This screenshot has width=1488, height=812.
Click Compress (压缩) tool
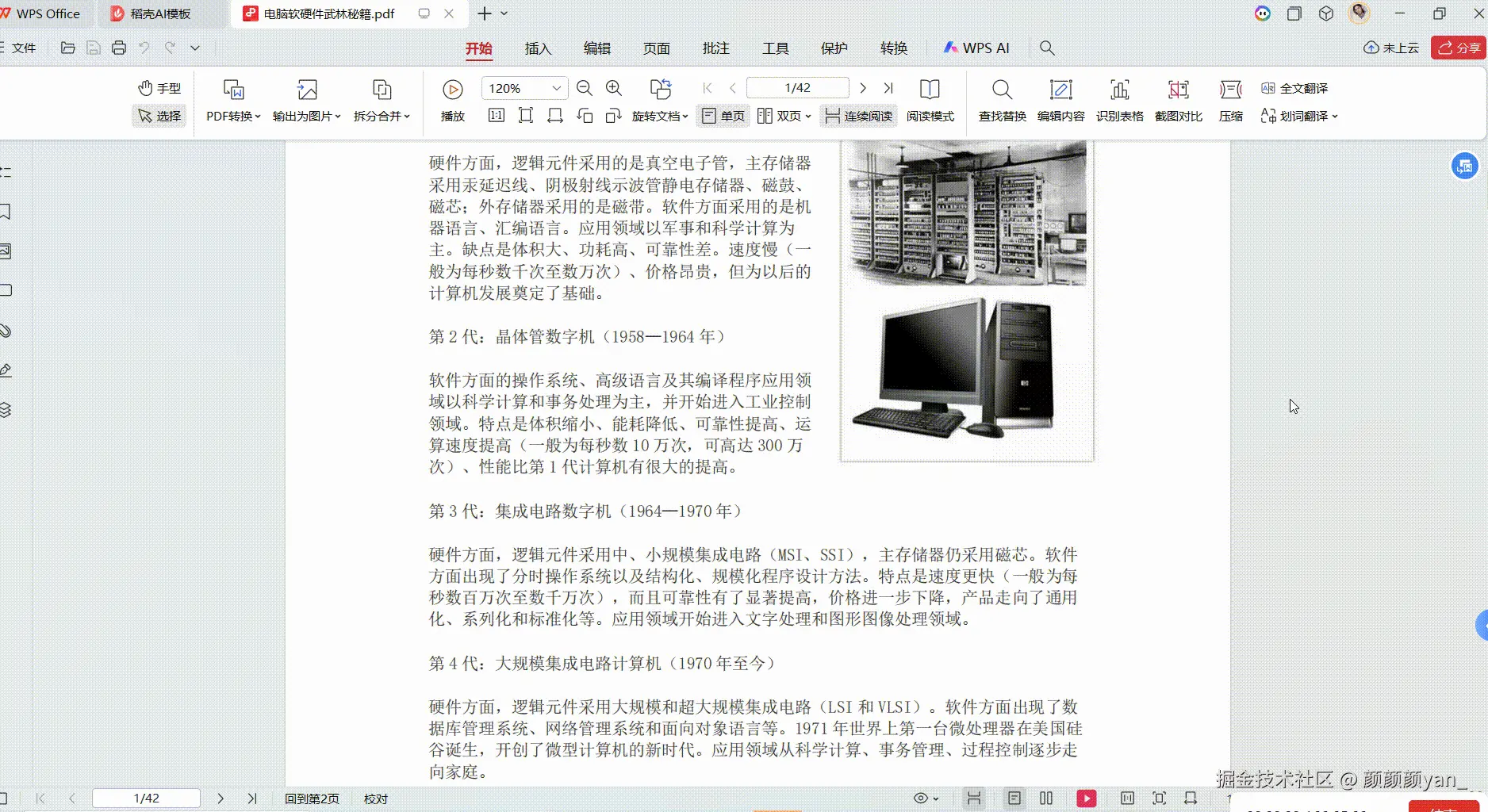point(1230,101)
